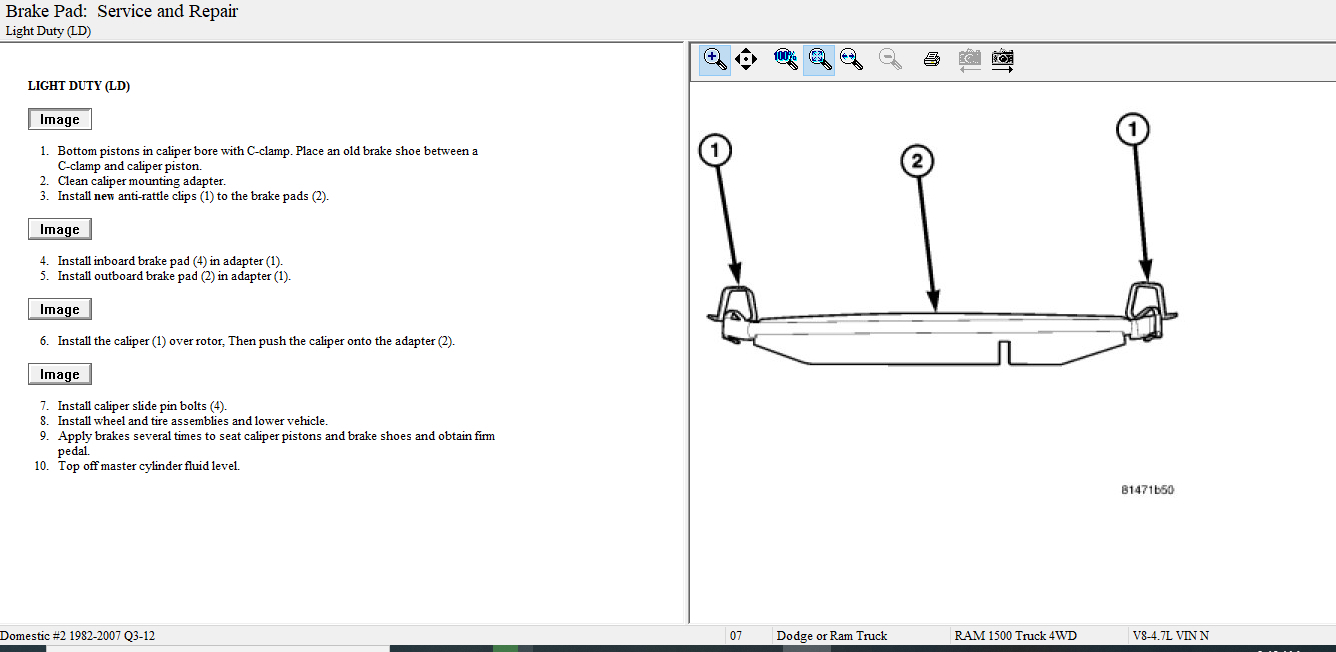This screenshot has width=1336, height=652.
Task: Open Image button above step 6
Action: (x=60, y=309)
